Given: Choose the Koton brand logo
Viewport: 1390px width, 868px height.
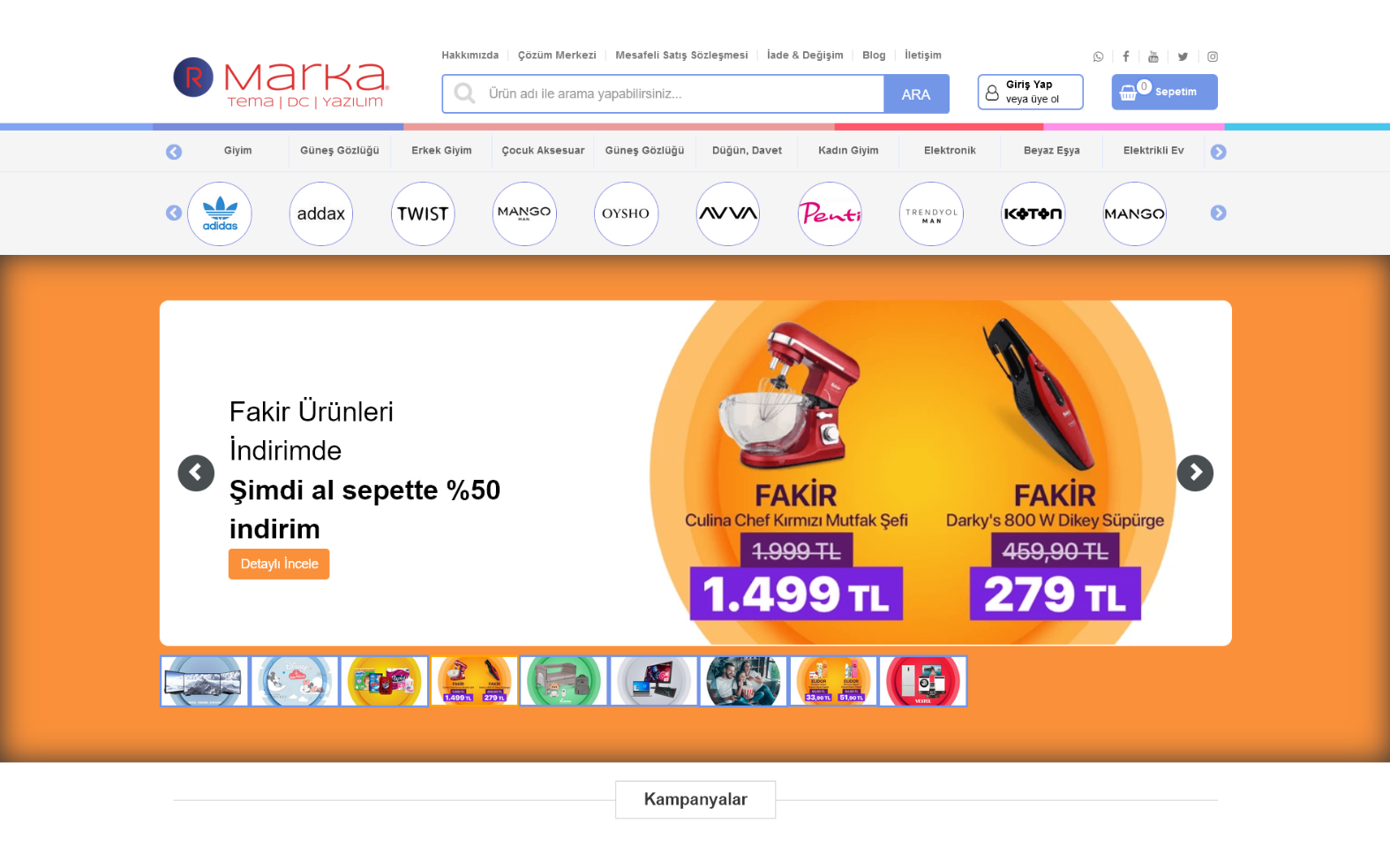Looking at the screenshot, I should point(1033,213).
